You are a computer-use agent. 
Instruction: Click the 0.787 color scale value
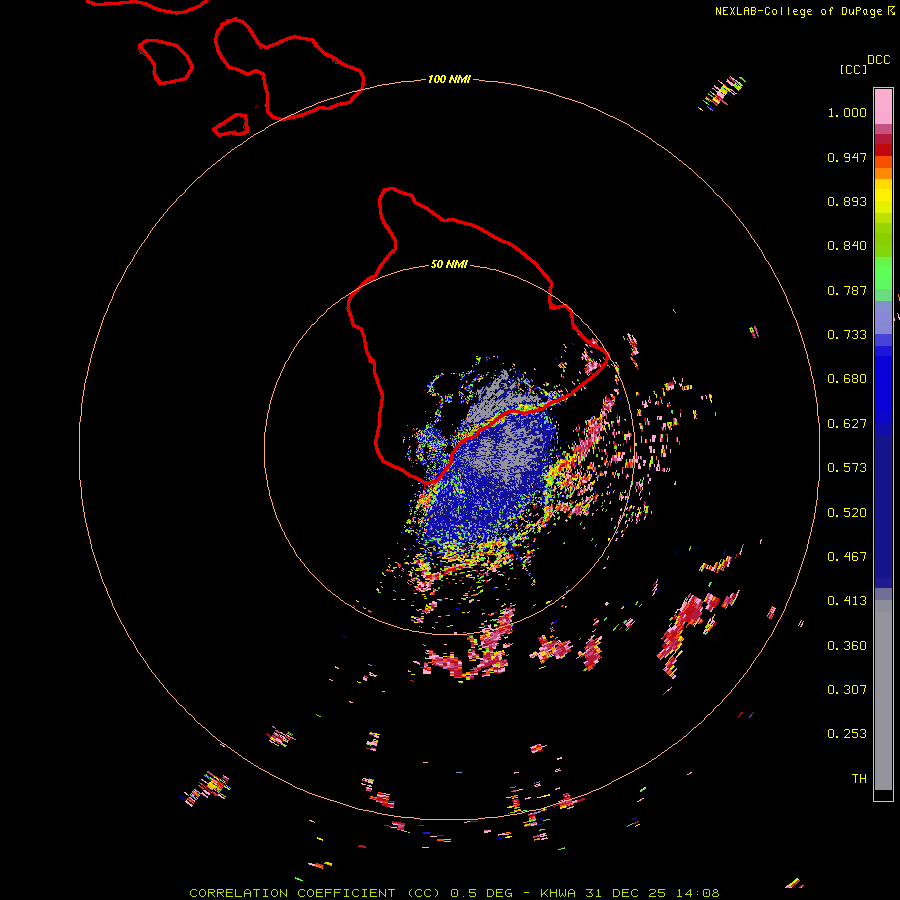847,290
